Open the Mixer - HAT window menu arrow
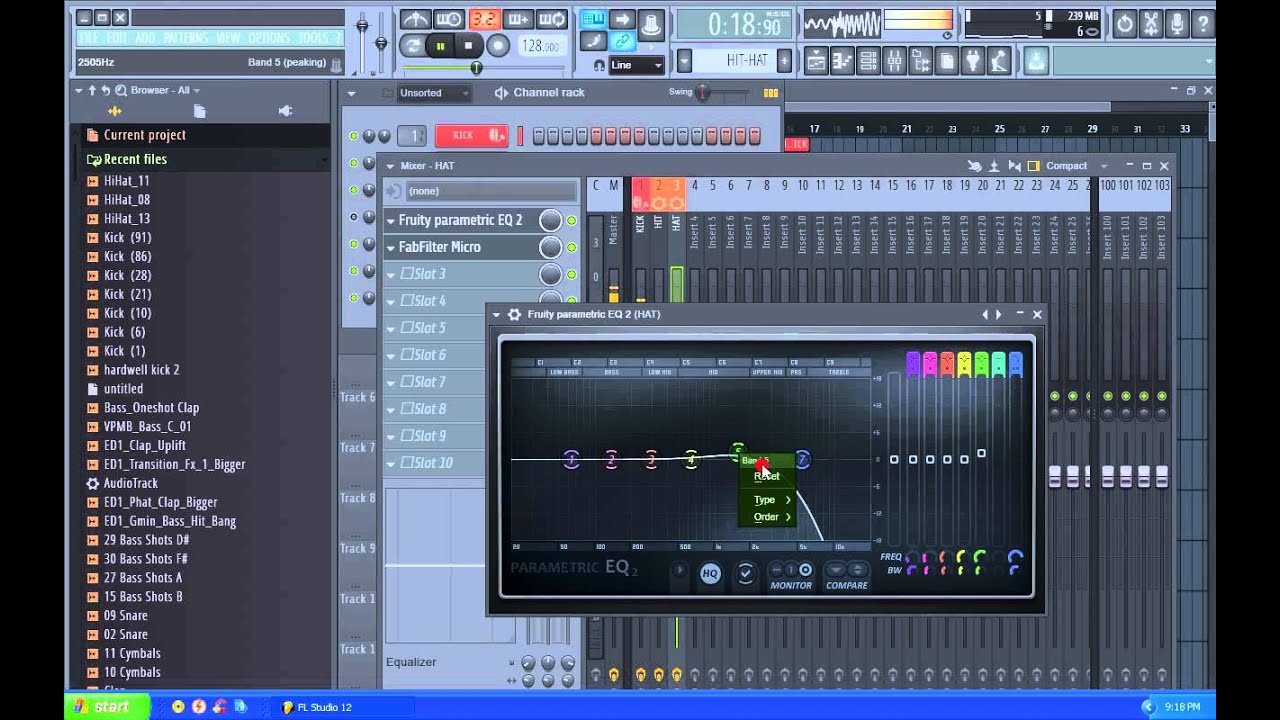 point(390,166)
